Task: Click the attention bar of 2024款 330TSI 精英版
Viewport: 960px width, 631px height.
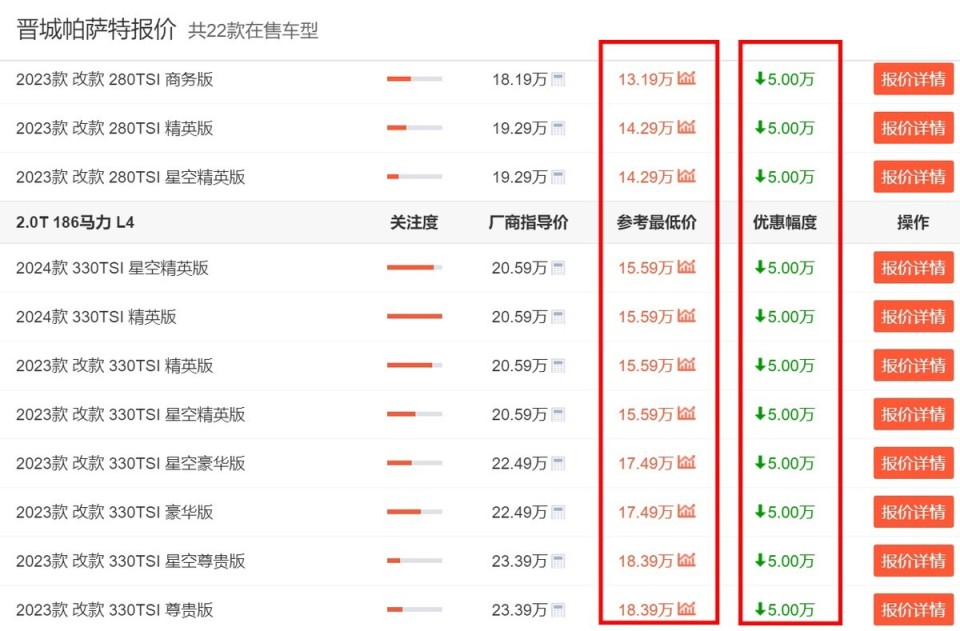Action: click(414, 316)
